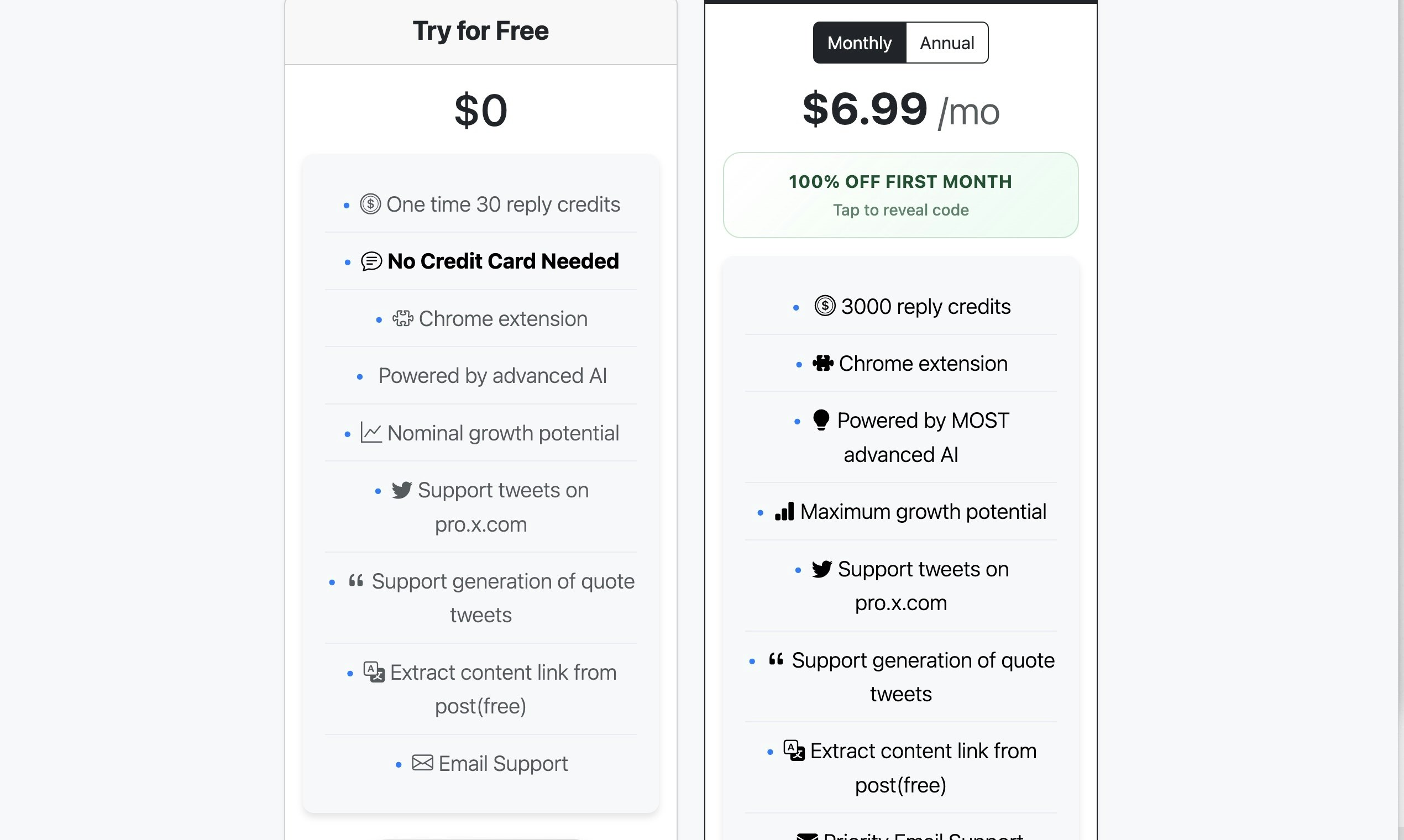
Task: Click the lightbulb icon by MOST advanced AI
Action: [821, 420]
